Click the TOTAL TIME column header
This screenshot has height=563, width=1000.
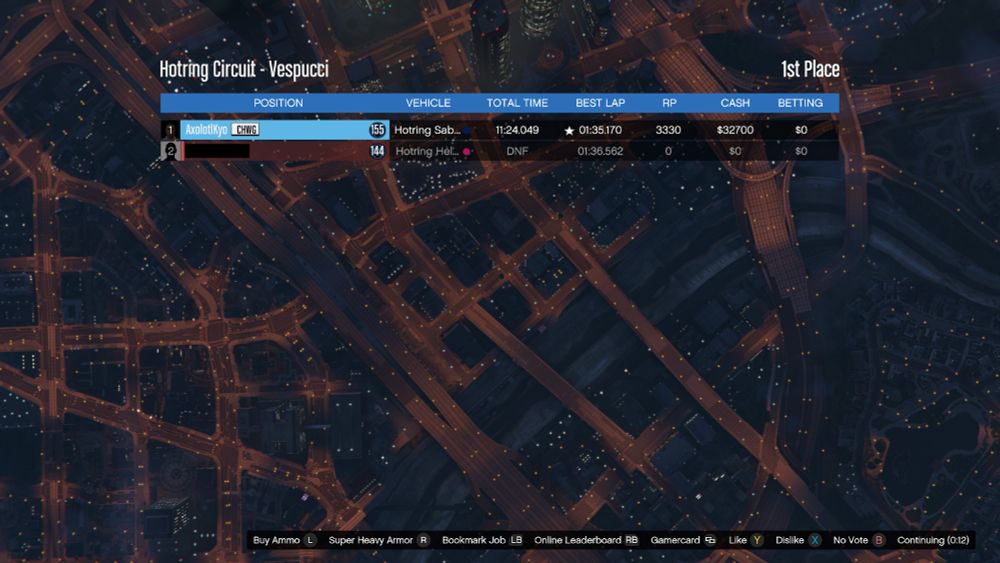point(517,103)
